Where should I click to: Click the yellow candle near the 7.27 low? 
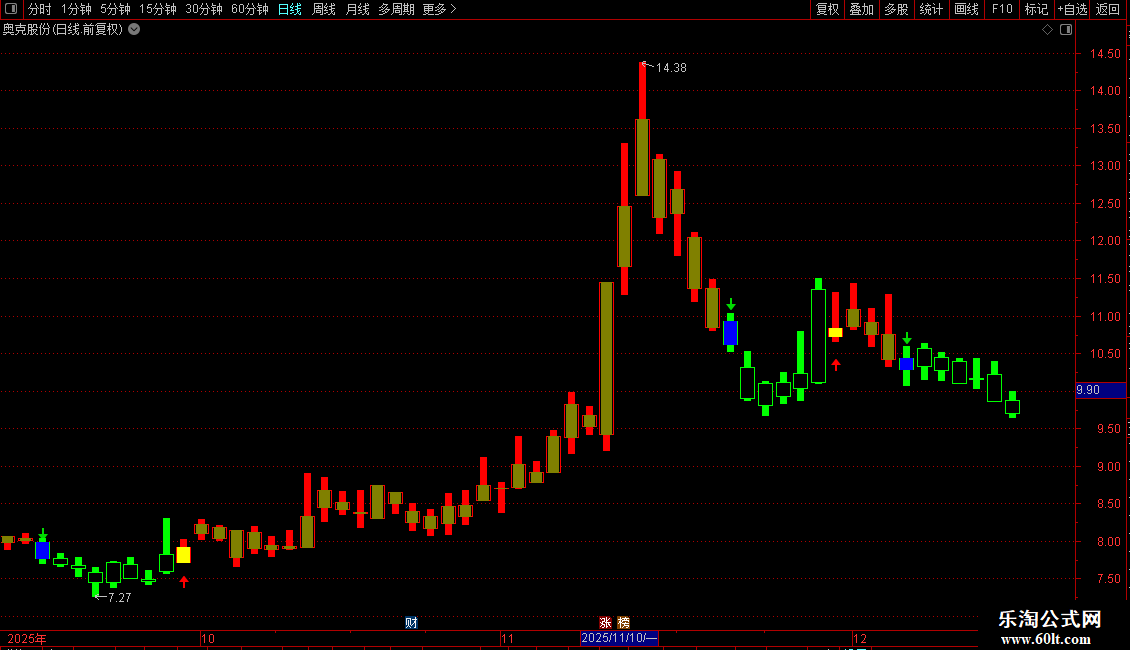click(184, 554)
